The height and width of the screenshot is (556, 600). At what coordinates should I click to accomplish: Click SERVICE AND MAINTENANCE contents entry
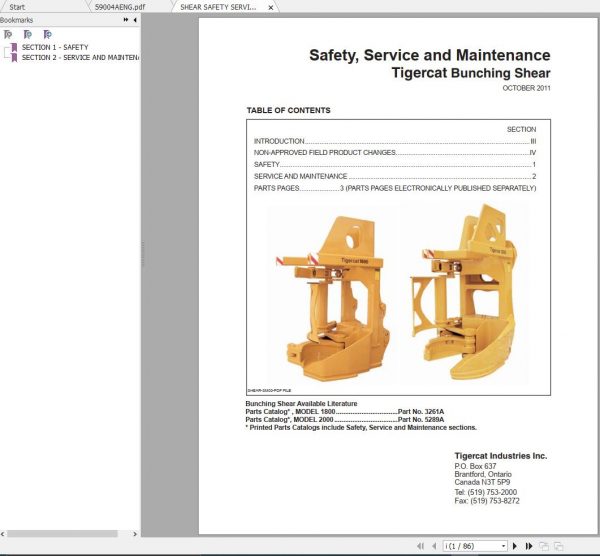[395, 176]
